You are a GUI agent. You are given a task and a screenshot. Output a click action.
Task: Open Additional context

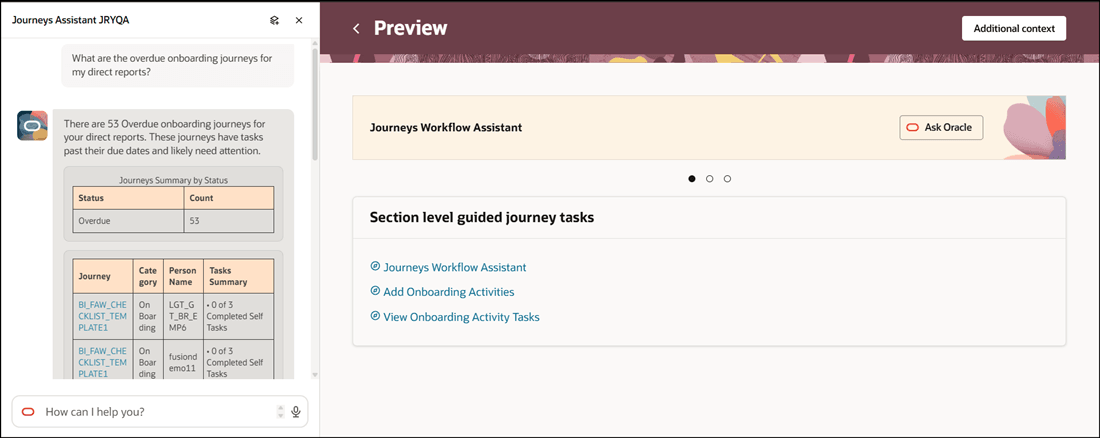pyautogui.click(x=1014, y=28)
